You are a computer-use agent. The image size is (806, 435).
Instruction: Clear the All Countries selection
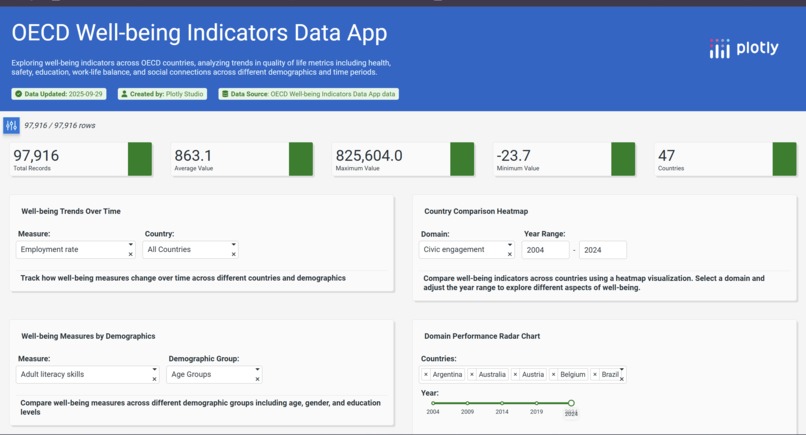(233, 254)
